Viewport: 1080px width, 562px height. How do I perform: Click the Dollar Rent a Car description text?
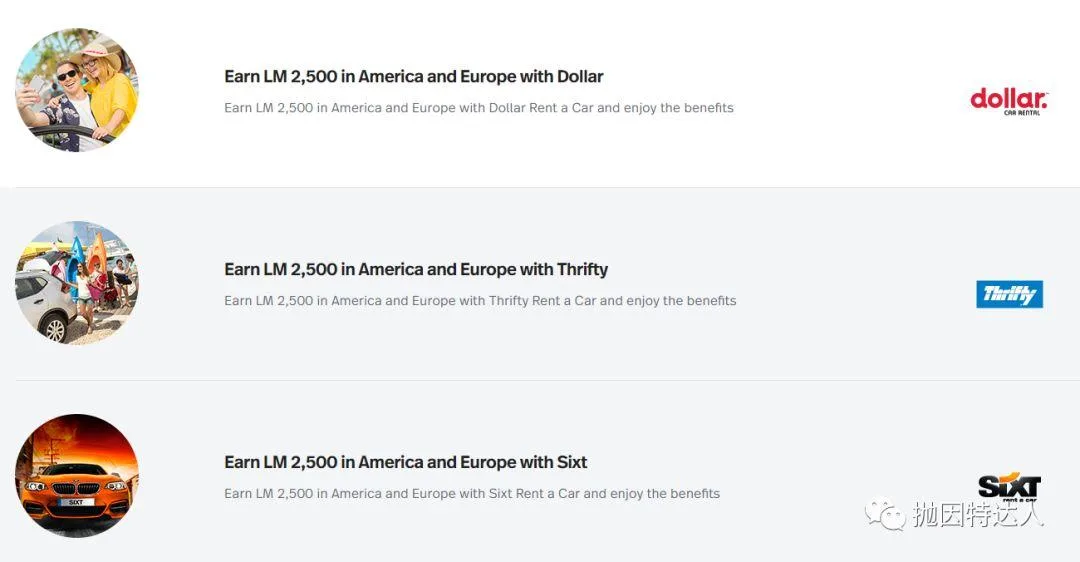(x=478, y=108)
